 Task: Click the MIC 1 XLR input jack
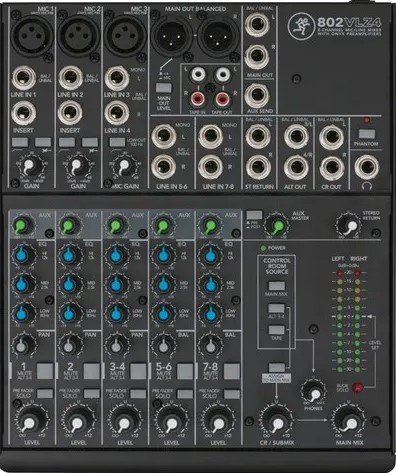[32, 35]
